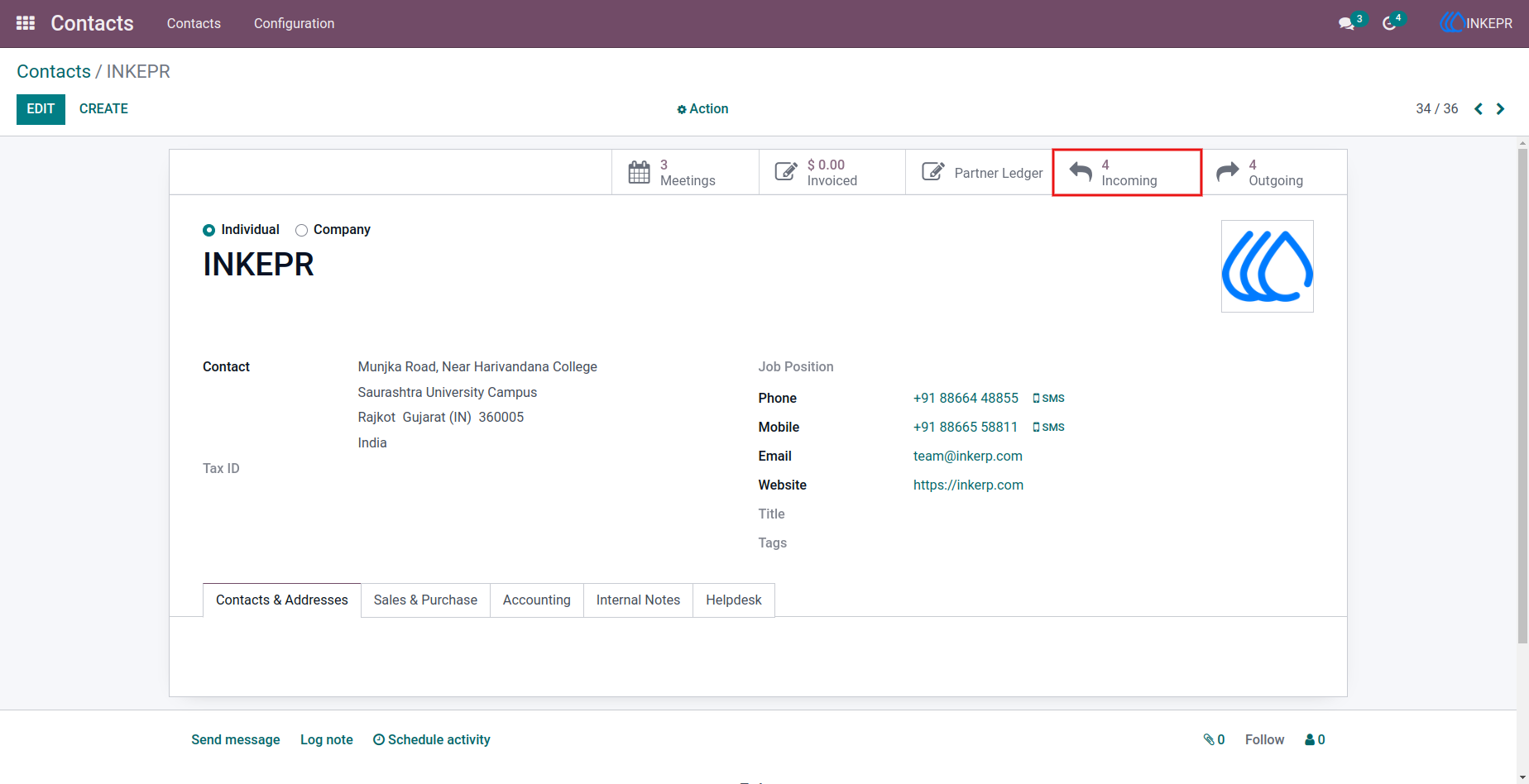This screenshot has width=1529, height=784.
Task: Open the Configuration menu
Action: (294, 23)
